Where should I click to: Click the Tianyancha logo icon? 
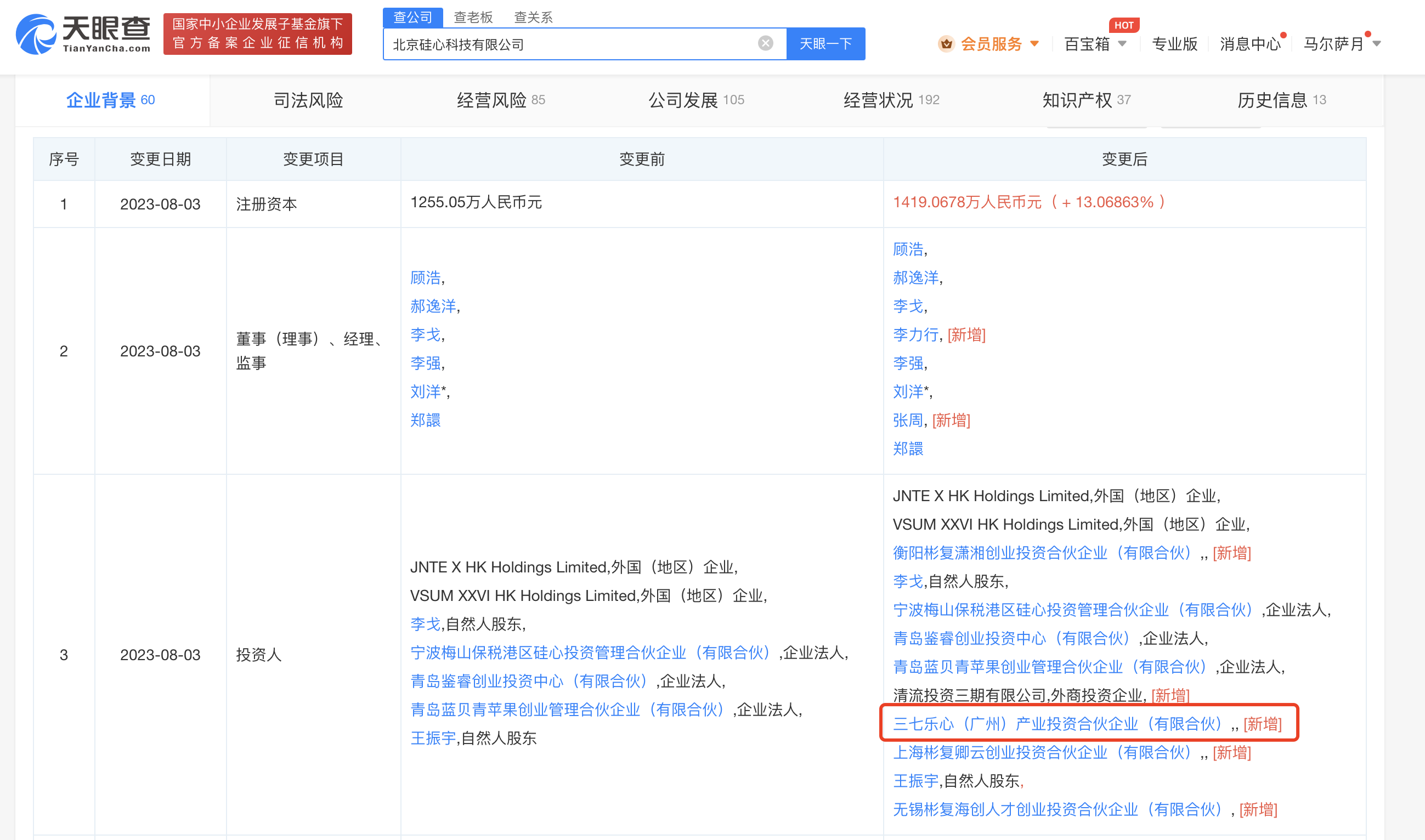(x=35, y=35)
